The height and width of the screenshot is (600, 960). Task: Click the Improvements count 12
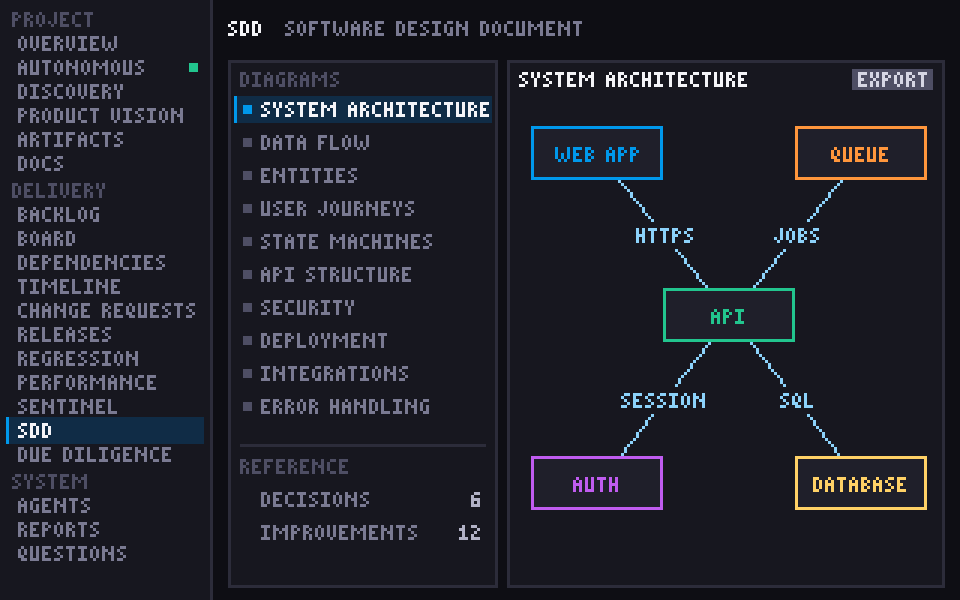click(469, 533)
